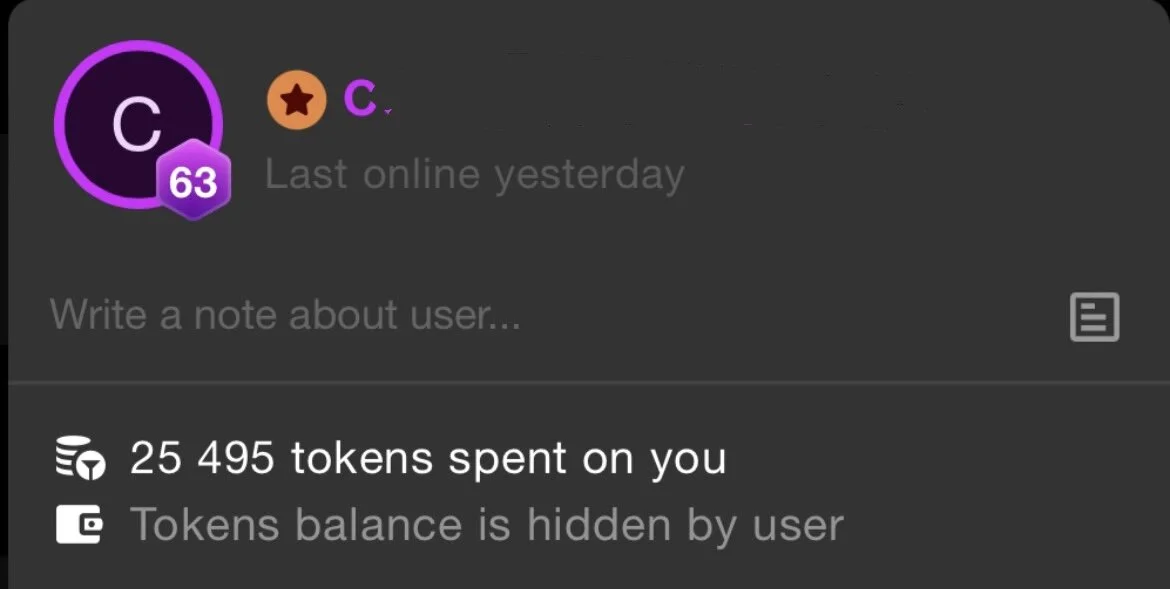Viewport: 1170px width, 589px height.
Task: Focus the "Write a note about user..." field
Action: click(x=552, y=314)
